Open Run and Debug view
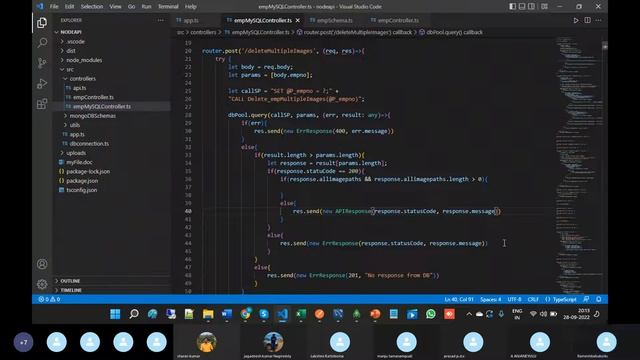The height and width of the screenshot is (360, 640). pyautogui.click(x=42, y=83)
